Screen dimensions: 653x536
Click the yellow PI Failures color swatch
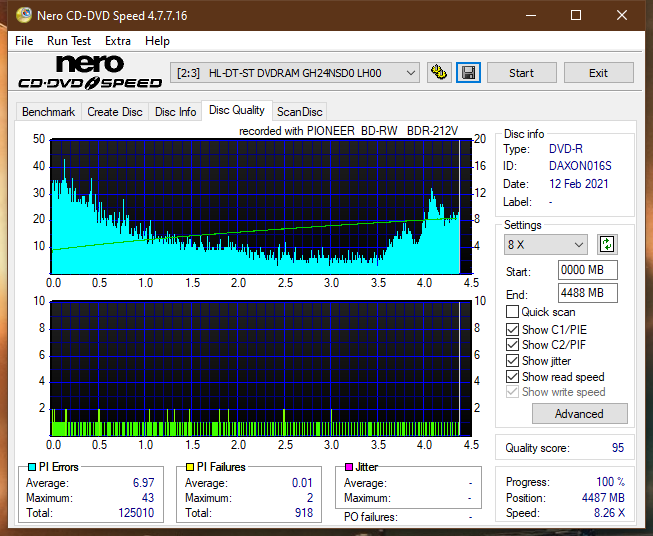click(190, 467)
